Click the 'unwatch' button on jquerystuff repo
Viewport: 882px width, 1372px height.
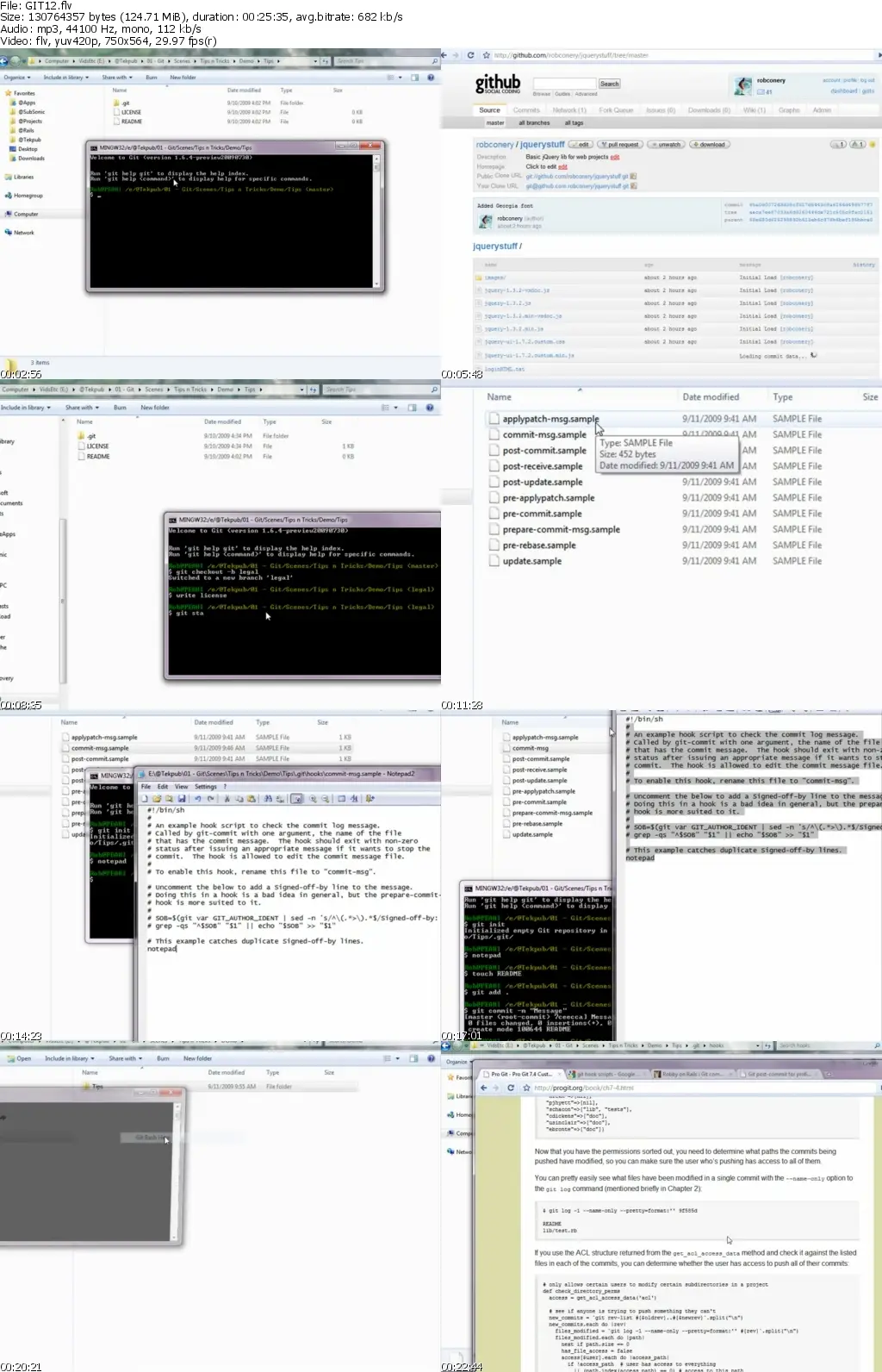(667, 145)
